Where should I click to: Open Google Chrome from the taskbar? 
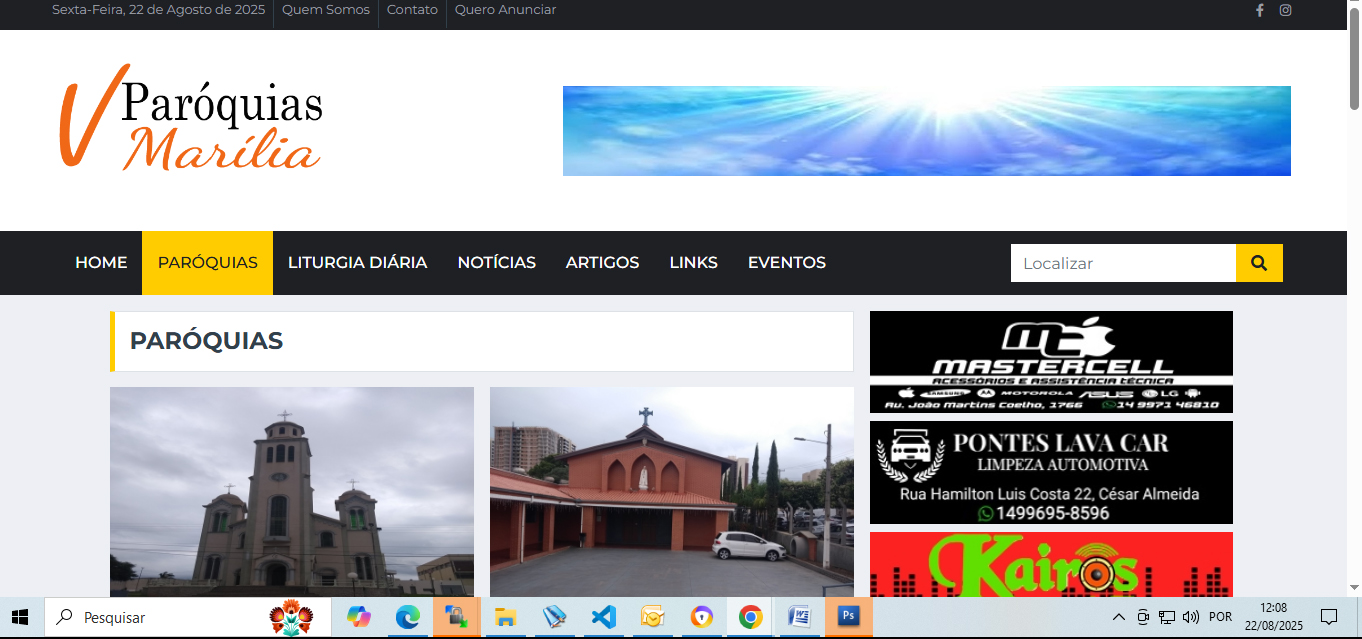tap(750, 617)
